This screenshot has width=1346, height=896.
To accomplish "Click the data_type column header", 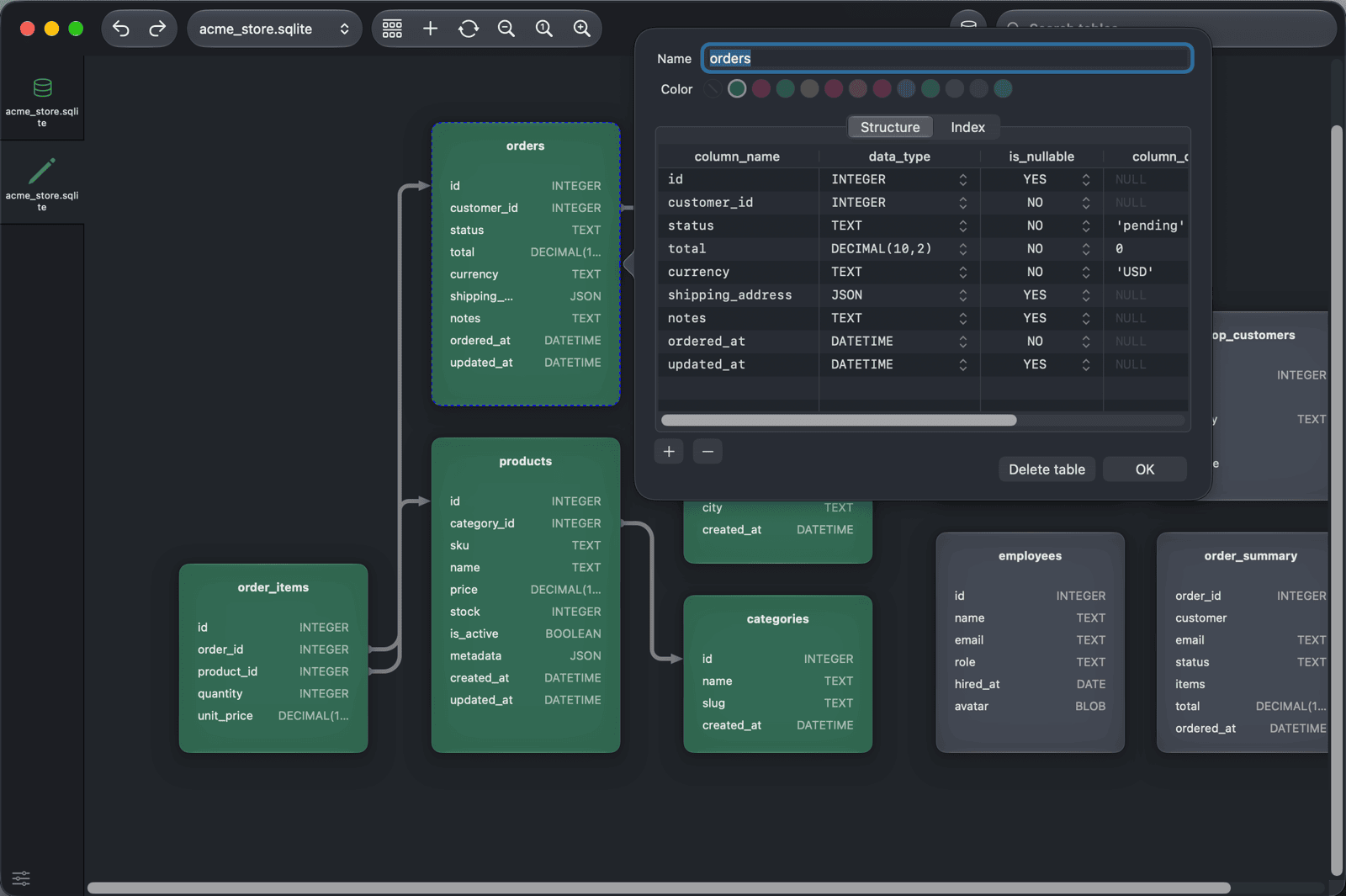I will point(899,156).
